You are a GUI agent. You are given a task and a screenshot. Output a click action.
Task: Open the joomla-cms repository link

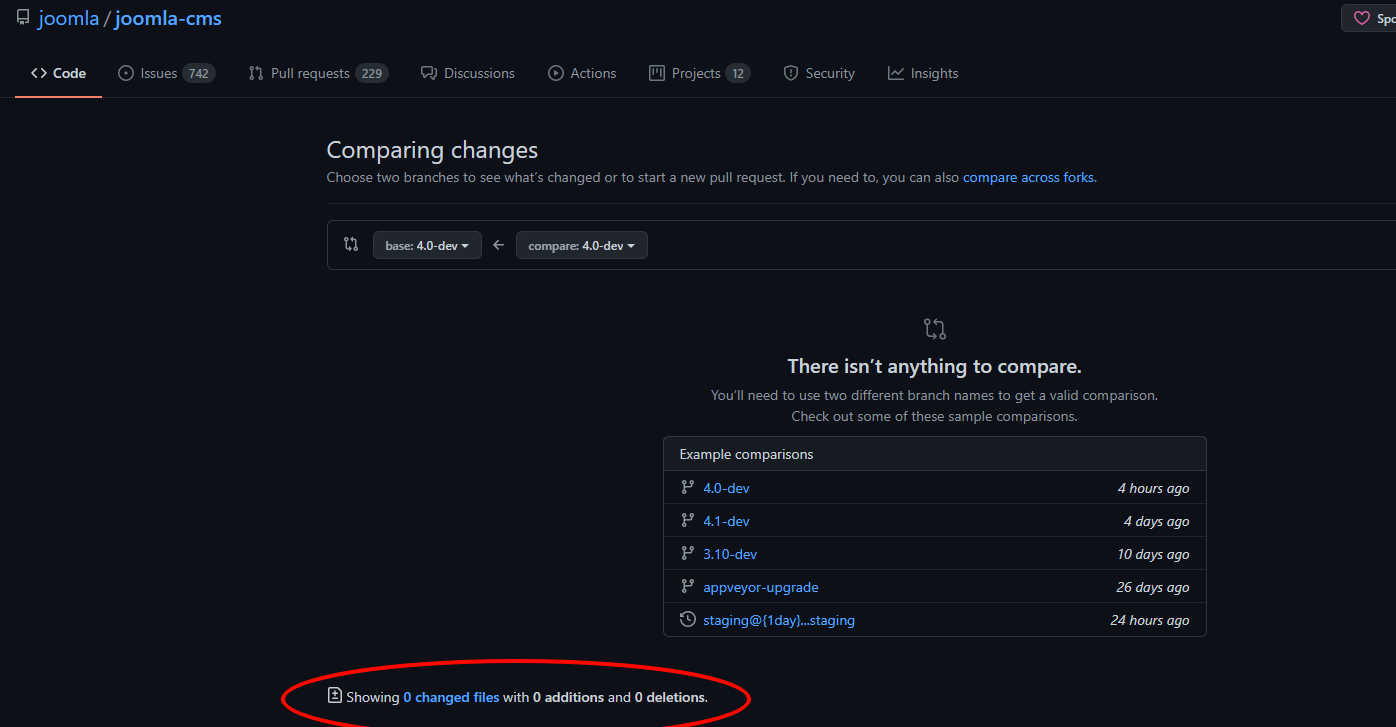point(168,18)
